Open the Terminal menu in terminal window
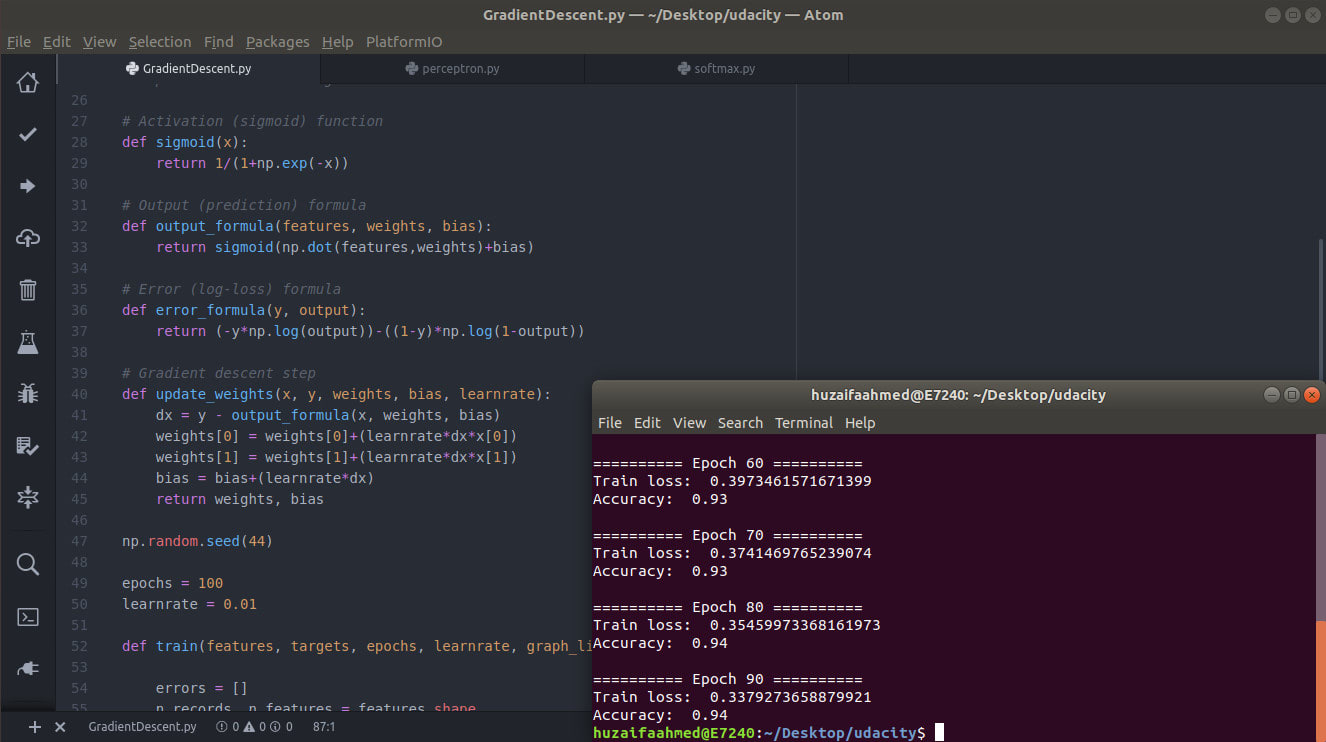 point(803,423)
